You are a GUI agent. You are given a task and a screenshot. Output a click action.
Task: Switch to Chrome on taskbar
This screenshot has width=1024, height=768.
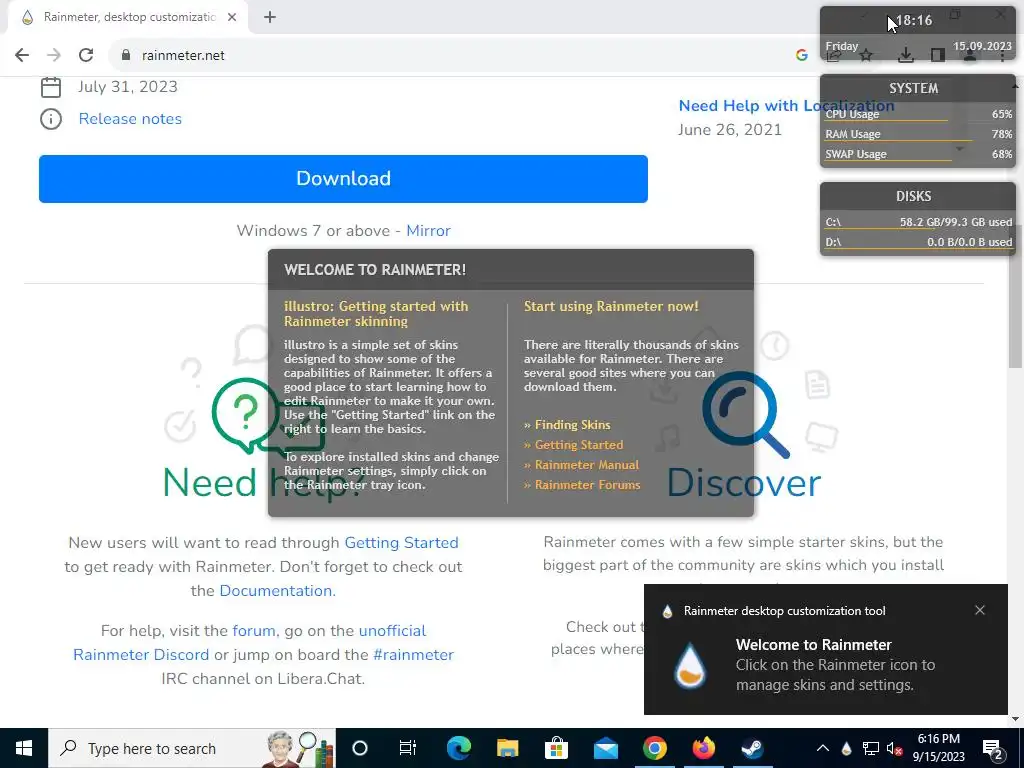[x=654, y=748]
